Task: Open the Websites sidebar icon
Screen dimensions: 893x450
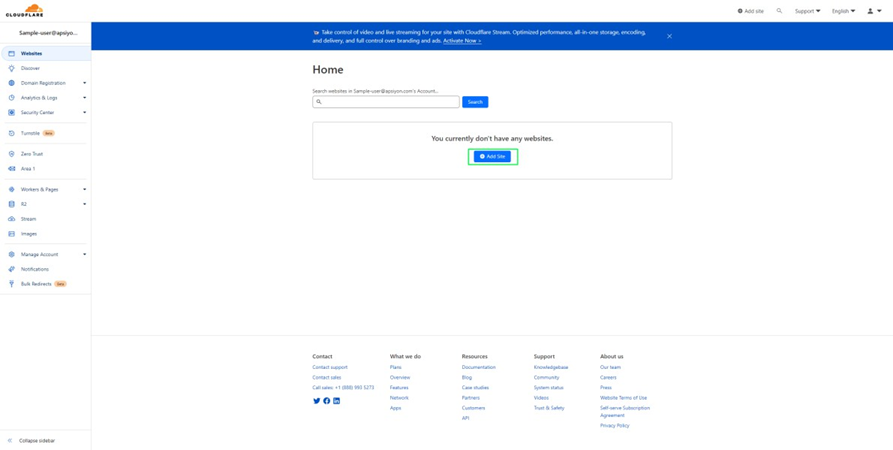Action: click(11, 54)
